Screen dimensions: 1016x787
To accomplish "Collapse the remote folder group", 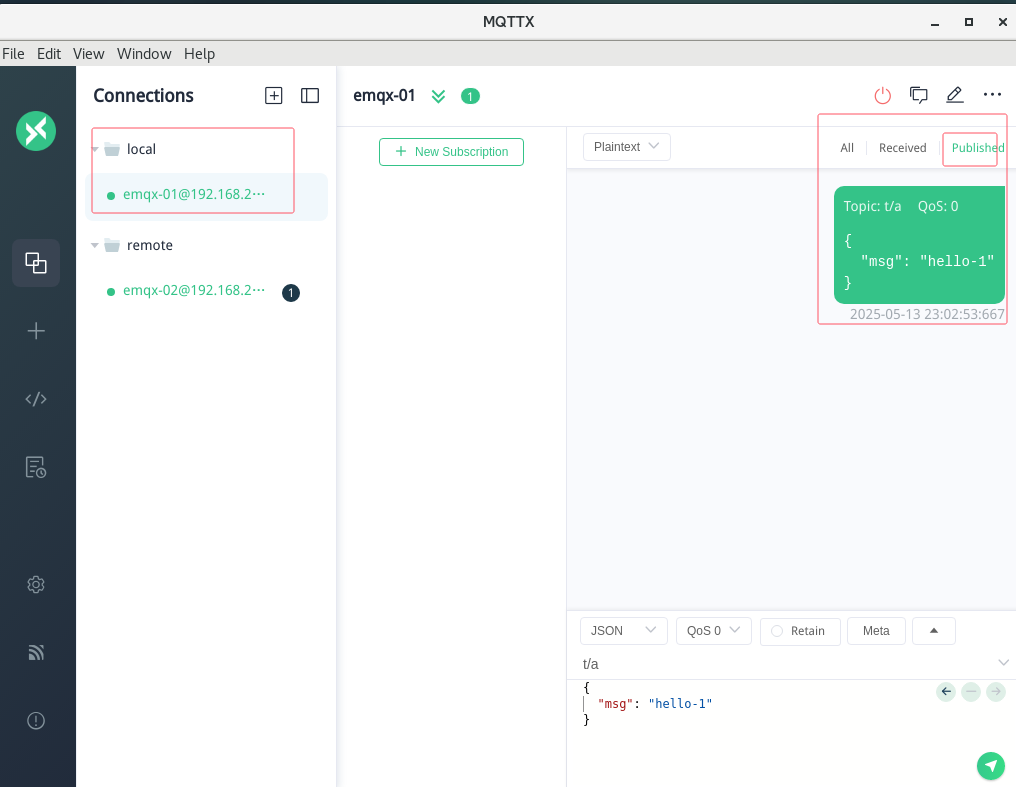I will 95,245.
